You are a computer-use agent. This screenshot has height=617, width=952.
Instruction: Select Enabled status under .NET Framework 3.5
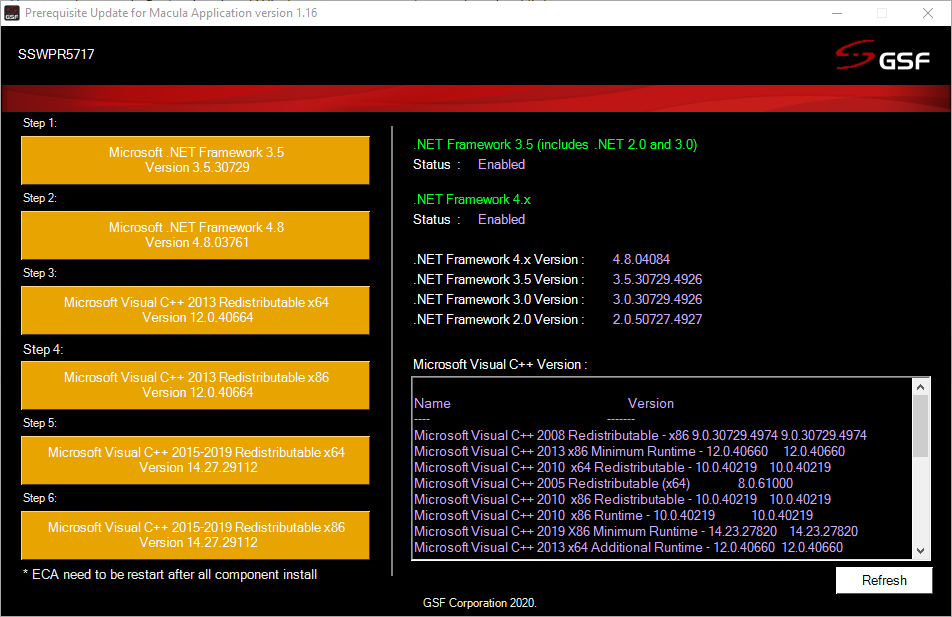click(x=501, y=165)
